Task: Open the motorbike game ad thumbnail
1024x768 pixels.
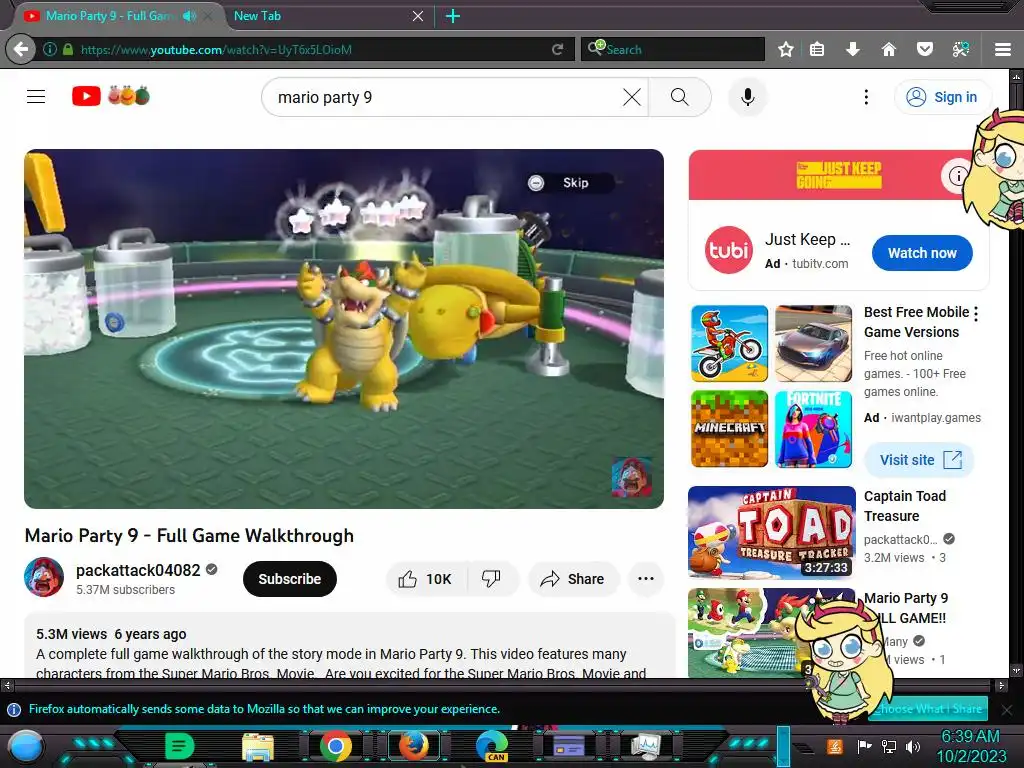Action: pos(729,343)
